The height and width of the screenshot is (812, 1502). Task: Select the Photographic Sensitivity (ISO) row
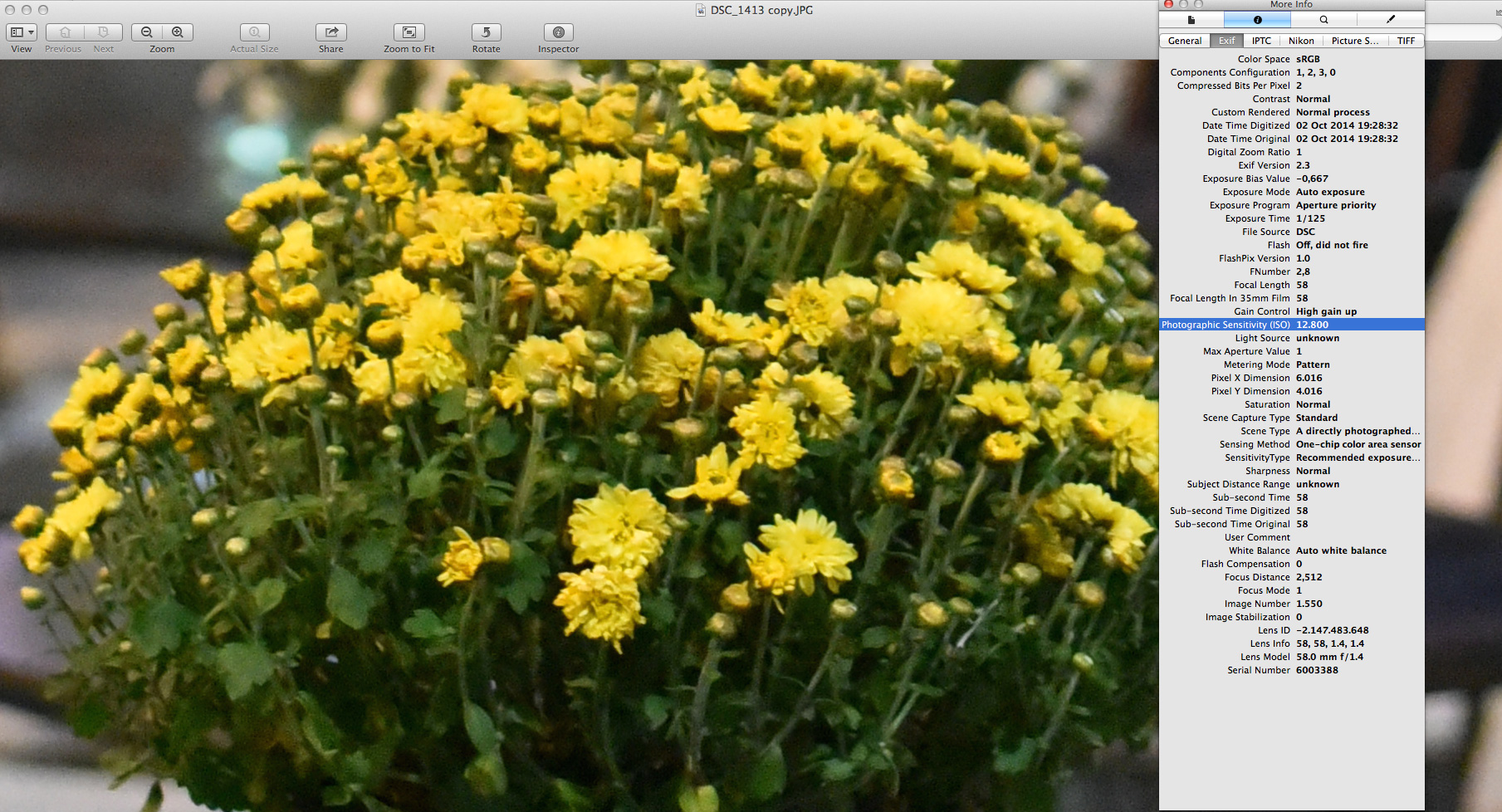tap(1291, 325)
